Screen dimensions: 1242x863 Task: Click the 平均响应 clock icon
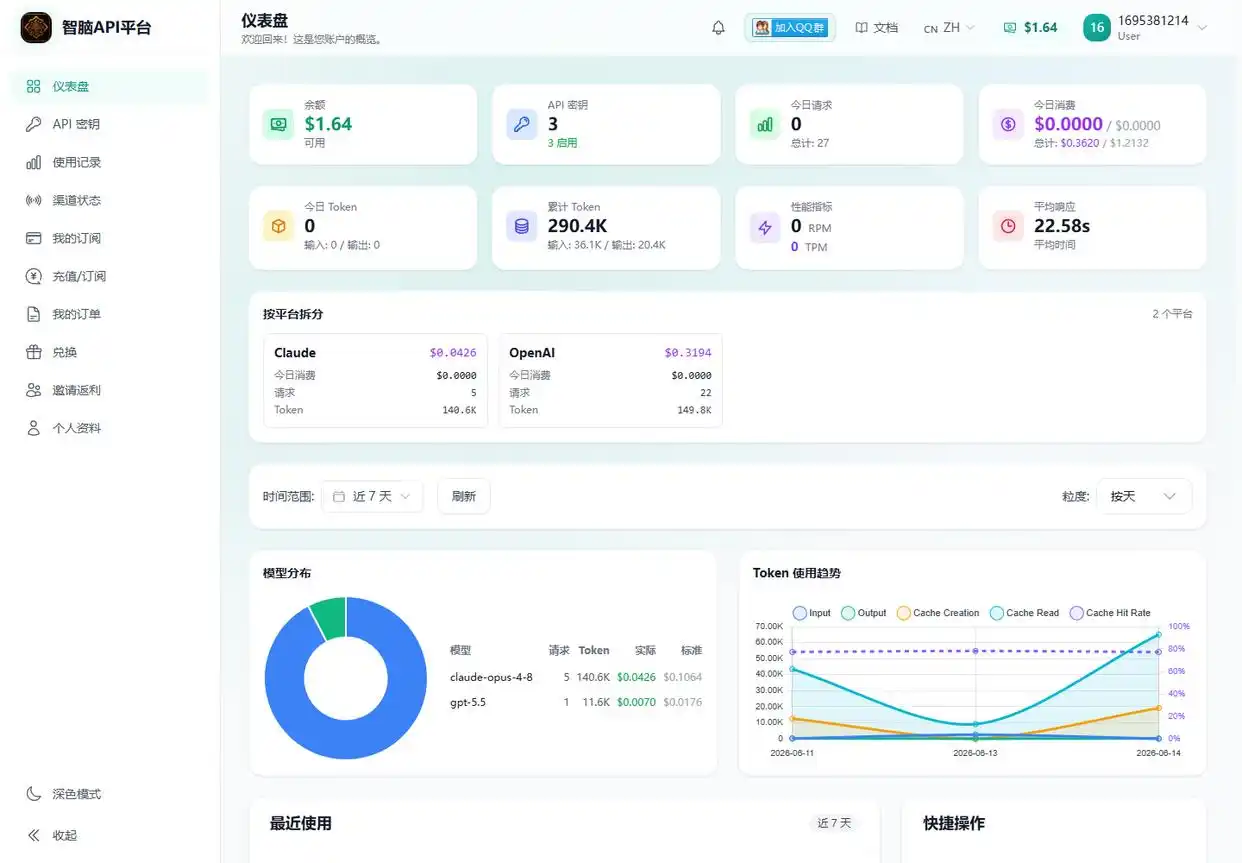pyautogui.click(x=1008, y=226)
